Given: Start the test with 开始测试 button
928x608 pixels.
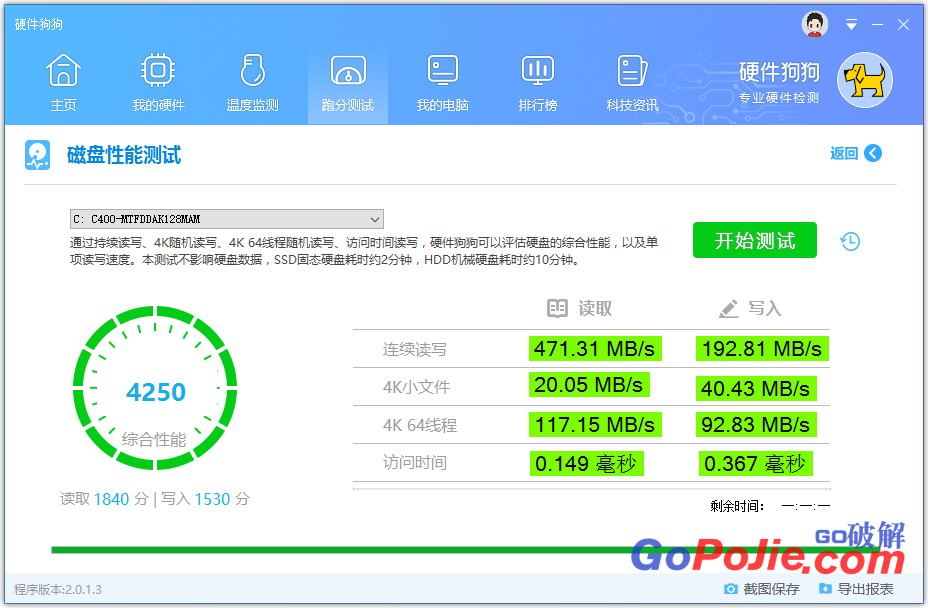Looking at the screenshot, I should [755, 240].
